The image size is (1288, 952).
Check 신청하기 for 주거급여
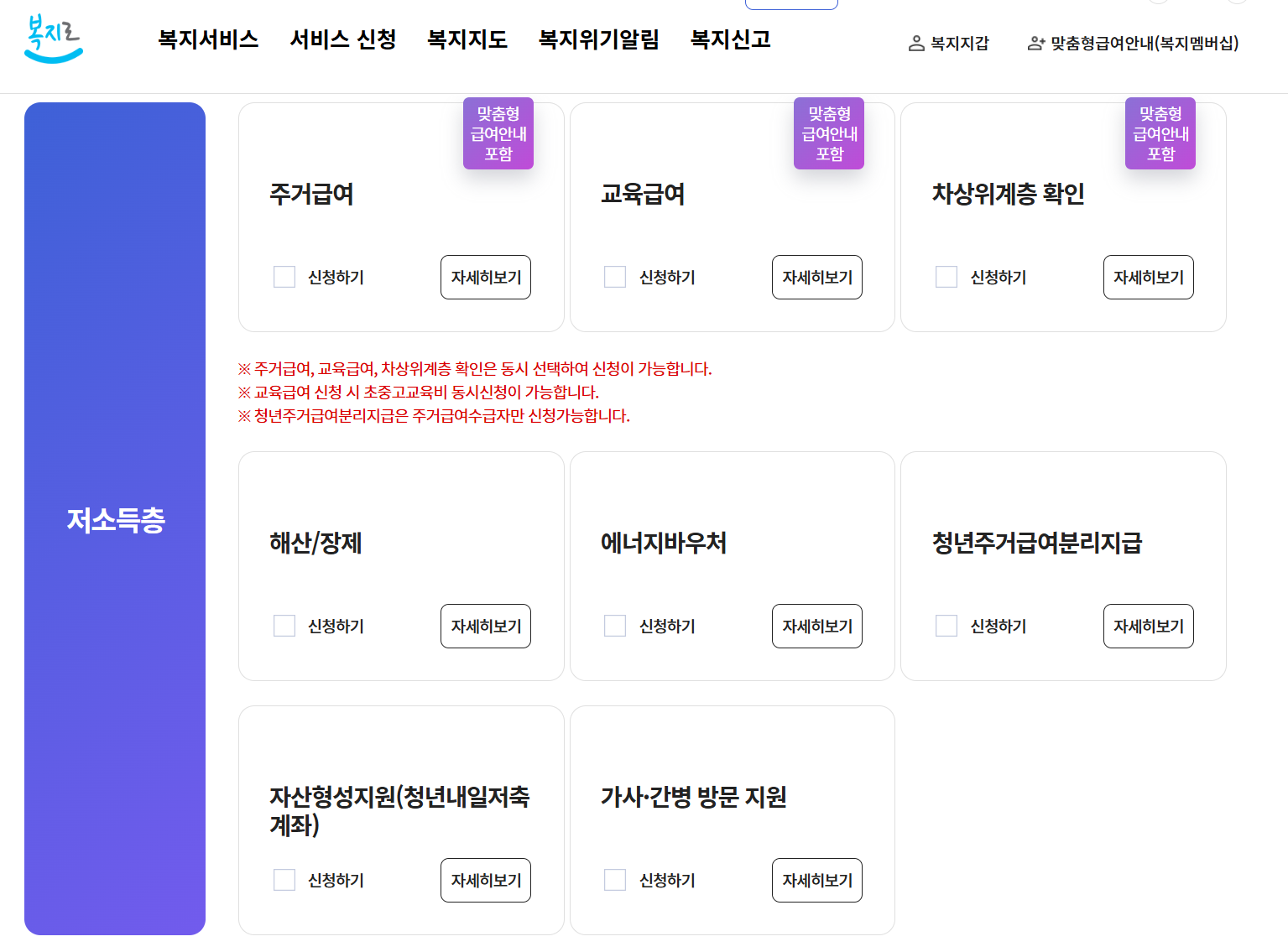tap(284, 277)
